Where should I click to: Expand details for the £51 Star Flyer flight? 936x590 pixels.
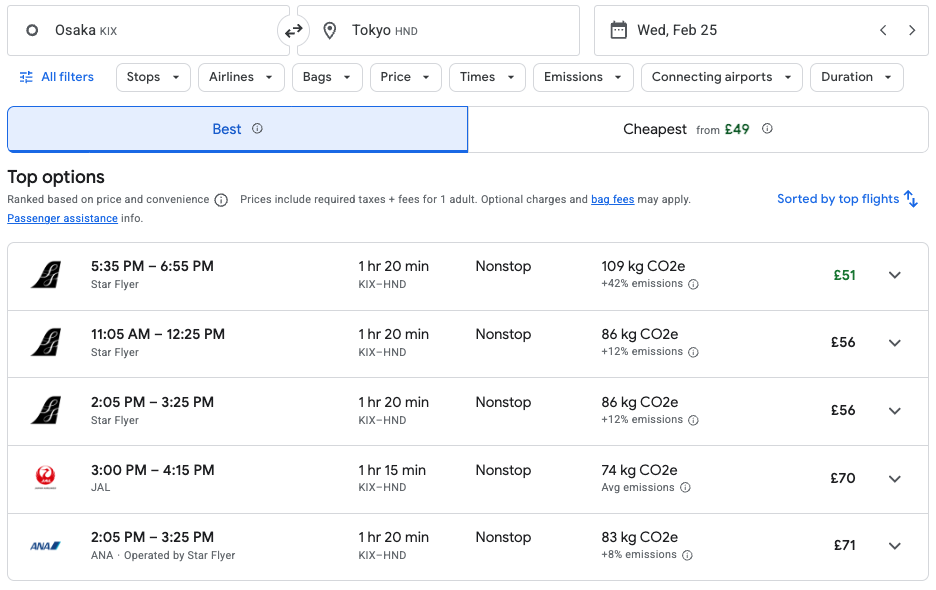tap(894, 274)
